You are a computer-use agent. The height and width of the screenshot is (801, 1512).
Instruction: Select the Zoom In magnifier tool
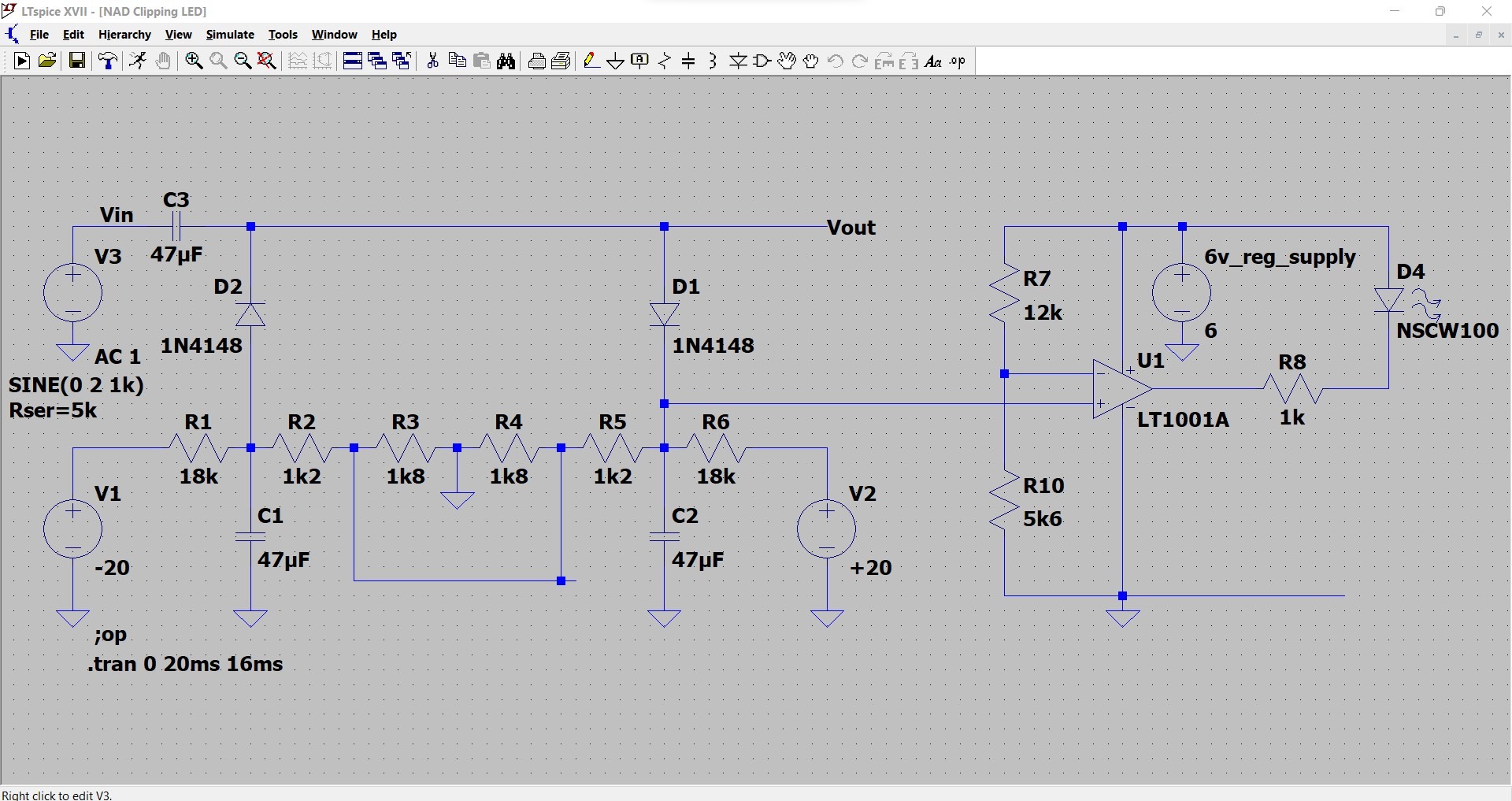(x=194, y=61)
